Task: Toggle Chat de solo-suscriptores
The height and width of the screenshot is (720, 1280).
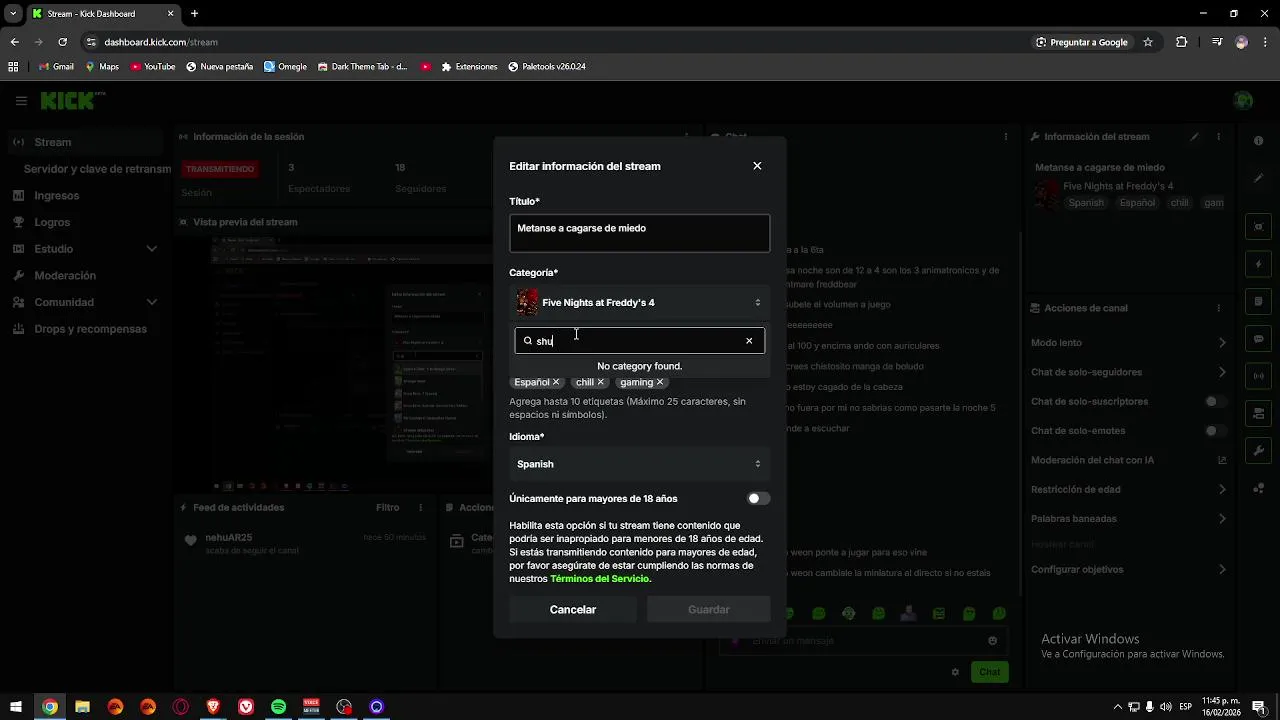Action: (x=1216, y=402)
